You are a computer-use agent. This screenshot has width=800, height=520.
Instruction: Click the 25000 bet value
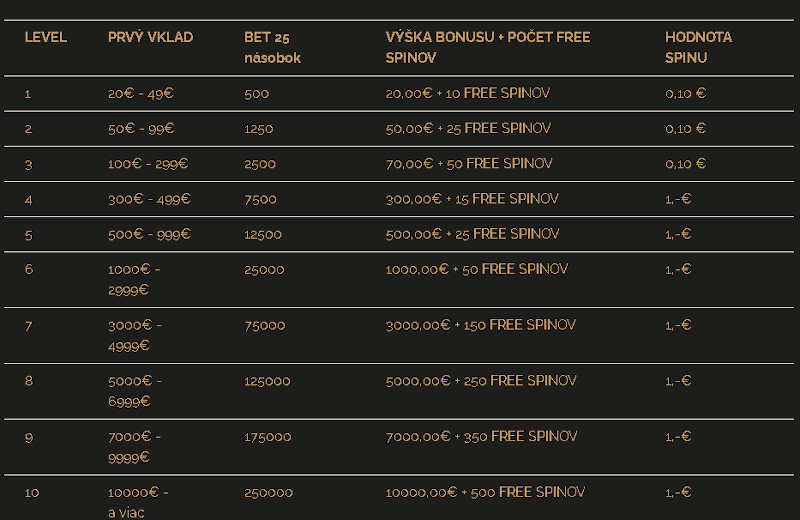coord(264,269)
